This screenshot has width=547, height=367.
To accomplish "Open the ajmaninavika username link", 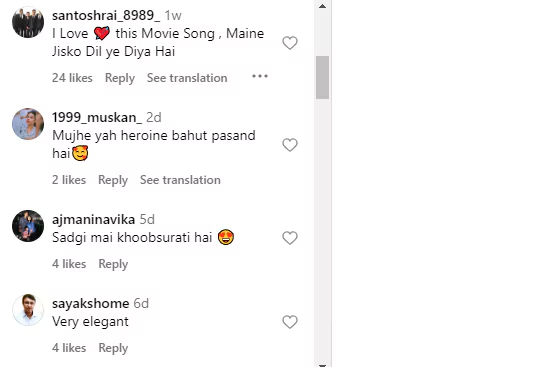I will click(x=93, y=219).
